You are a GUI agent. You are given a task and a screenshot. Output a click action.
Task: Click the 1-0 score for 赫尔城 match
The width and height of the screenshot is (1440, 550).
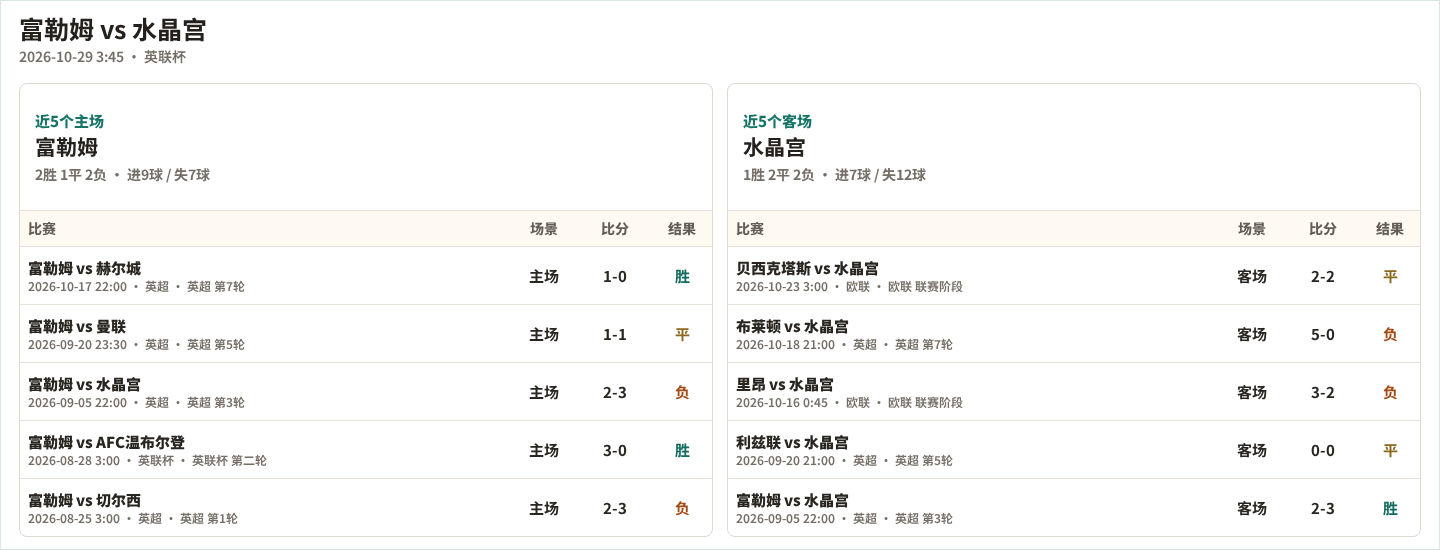click(x=615, y=276)
